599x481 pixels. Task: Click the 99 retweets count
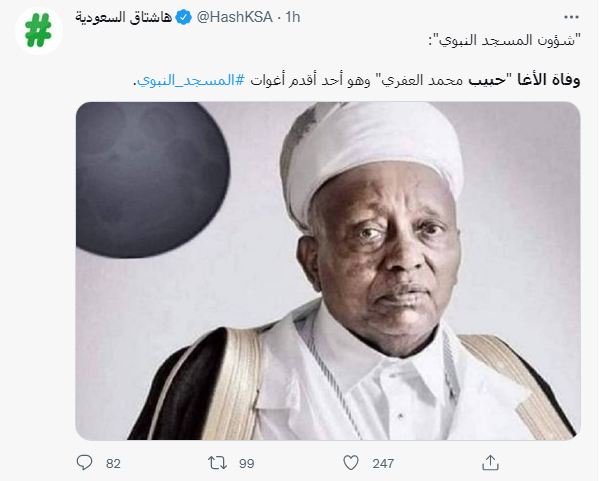point(246,463)
